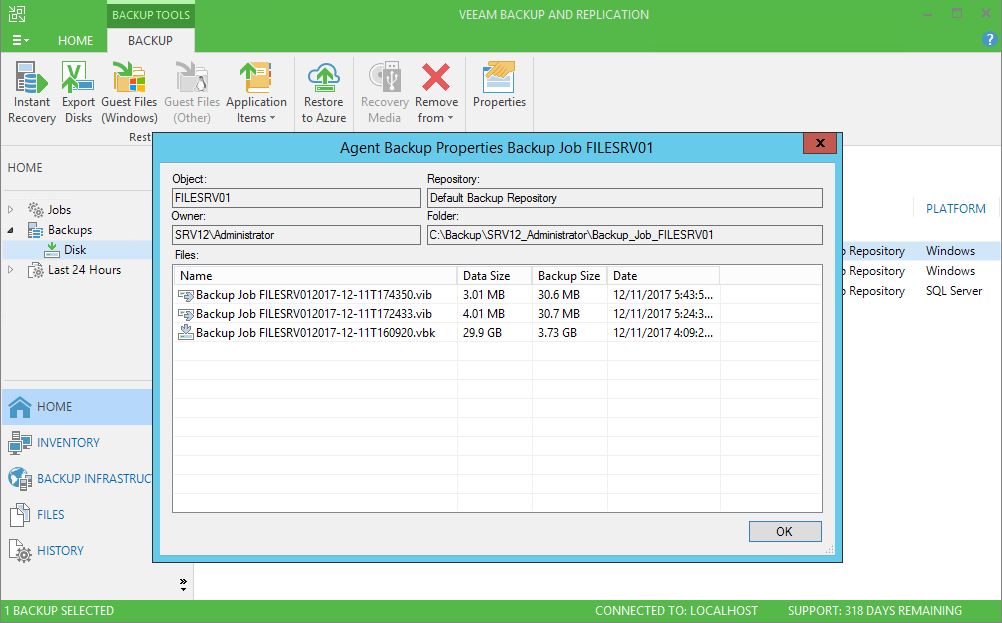Click the 1 BACKUP SELECTED status text
Viewport: 1002px width, 623px height.
[x=59, y=611]
